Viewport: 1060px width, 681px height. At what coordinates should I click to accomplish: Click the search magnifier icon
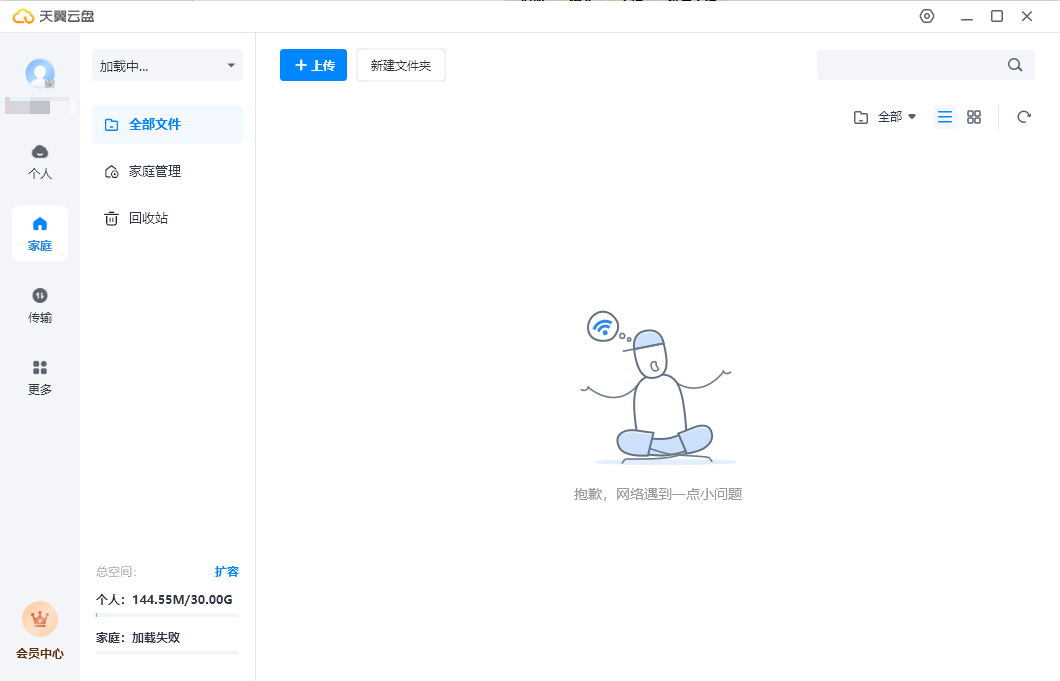click(x=1015, y=65)
